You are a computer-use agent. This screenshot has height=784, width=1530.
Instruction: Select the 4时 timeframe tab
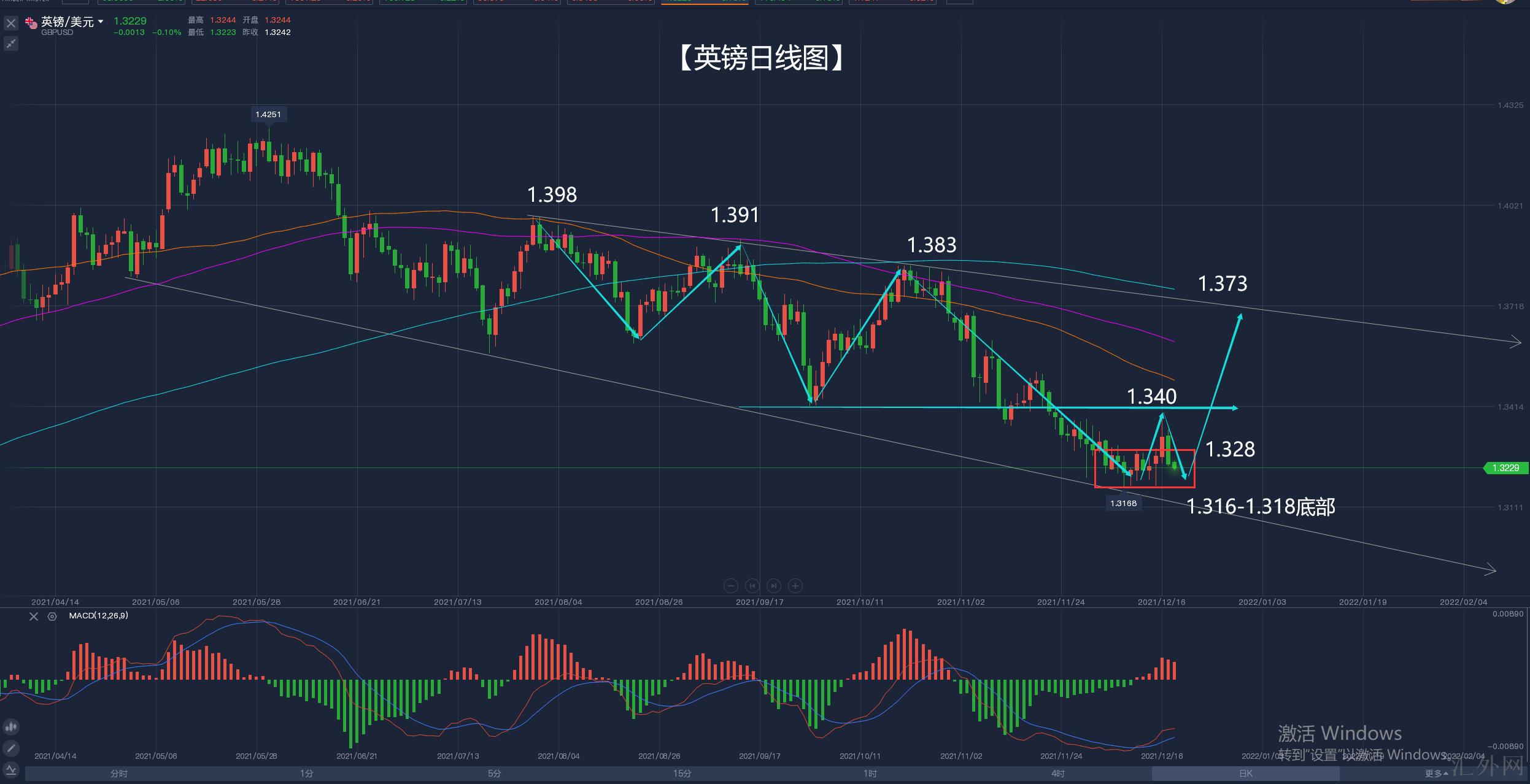(x=1058, y=774)
